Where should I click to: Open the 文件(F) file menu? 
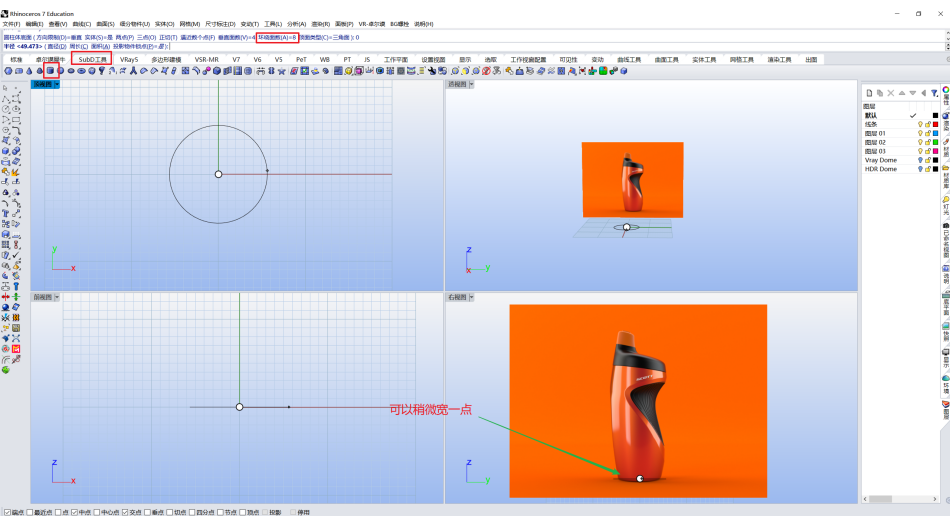12,24
